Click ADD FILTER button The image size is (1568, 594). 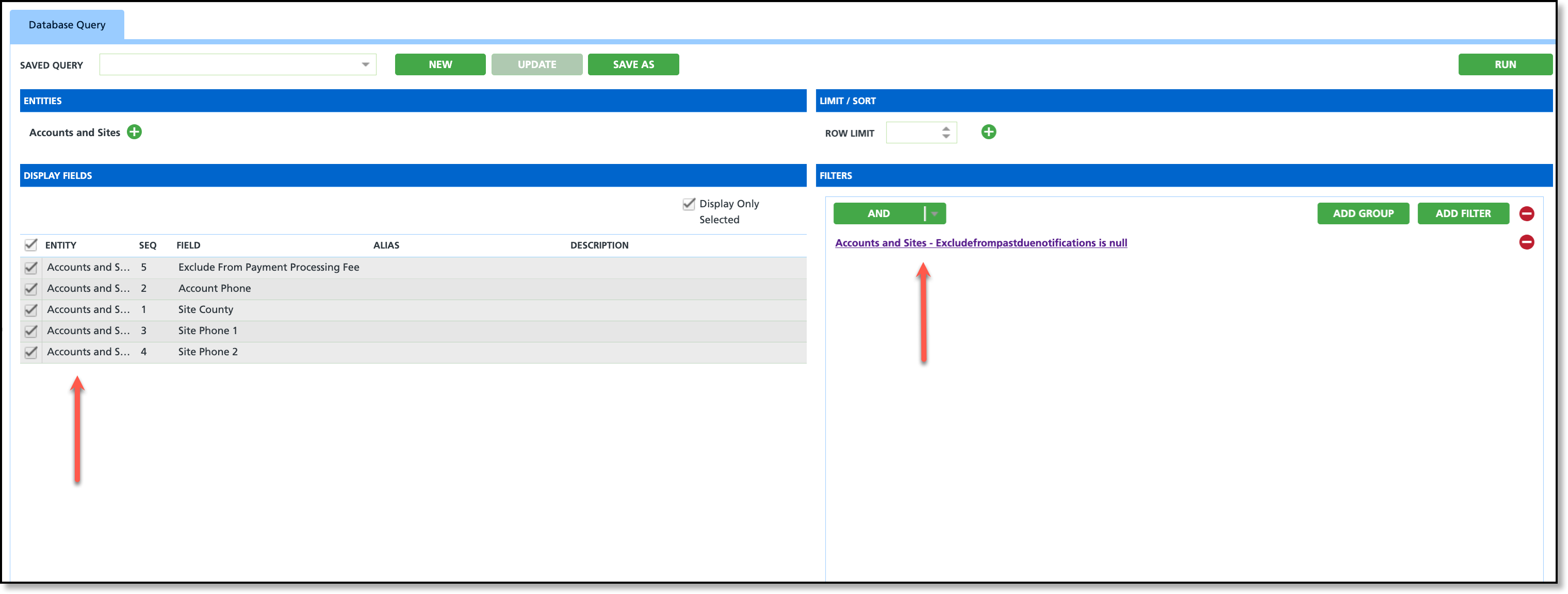[1463, 213]
